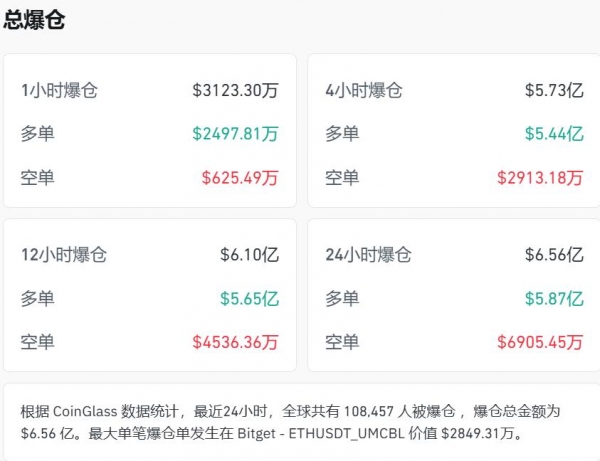600x461 pixels.
Task: Click the red $6905.45万 short value
Action: tap(540, 342)
